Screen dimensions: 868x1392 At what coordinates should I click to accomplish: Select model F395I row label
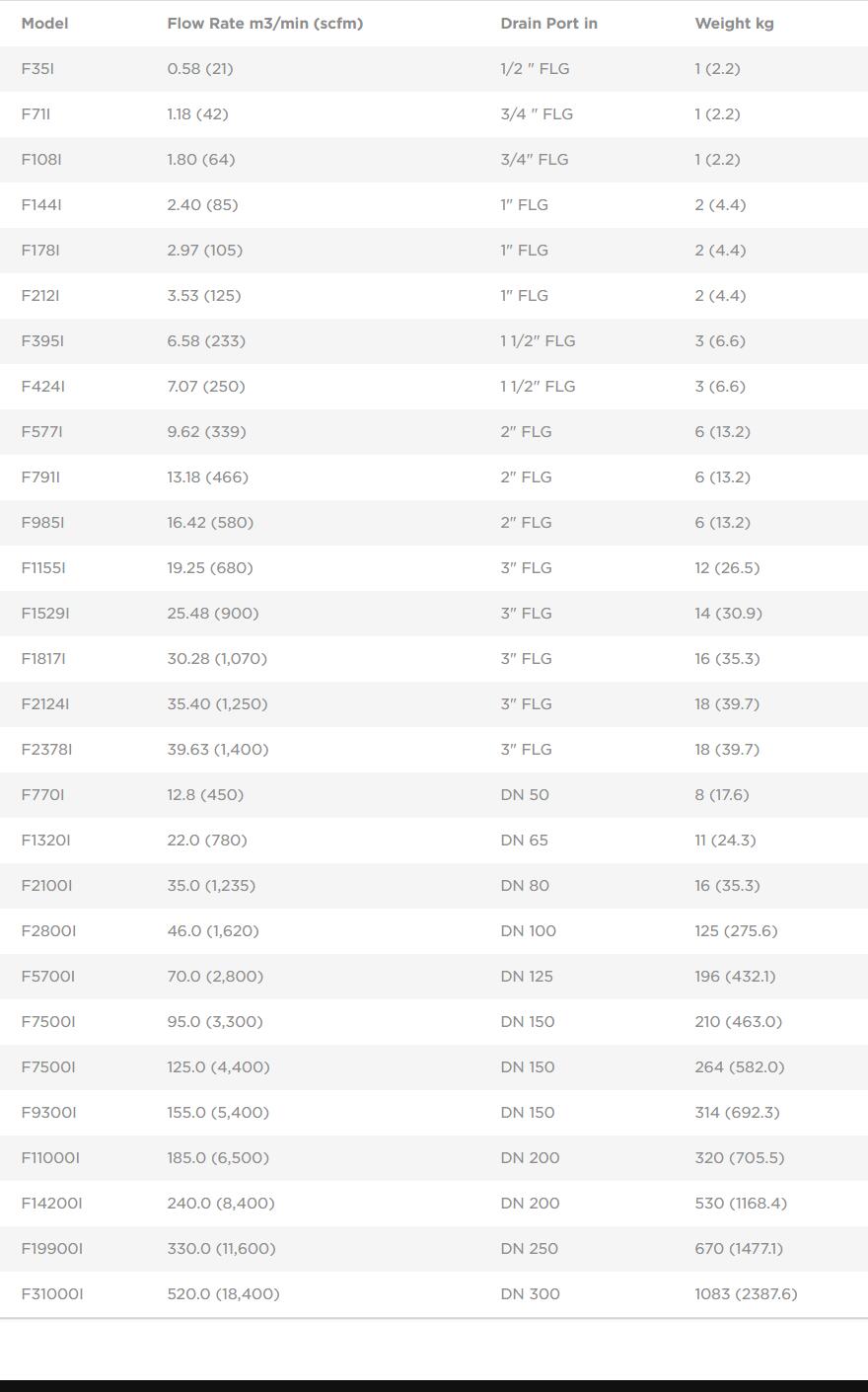pyautogui.click(x=42, y=341)
